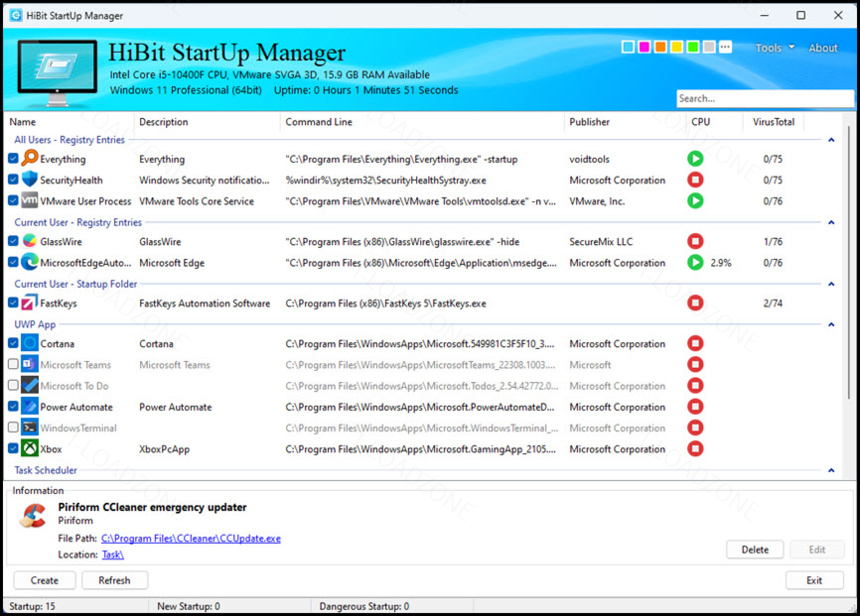Viewport: 860px width, 616px height.
Task: Open the Task\ location link
Action: click(x=112, y=555)
